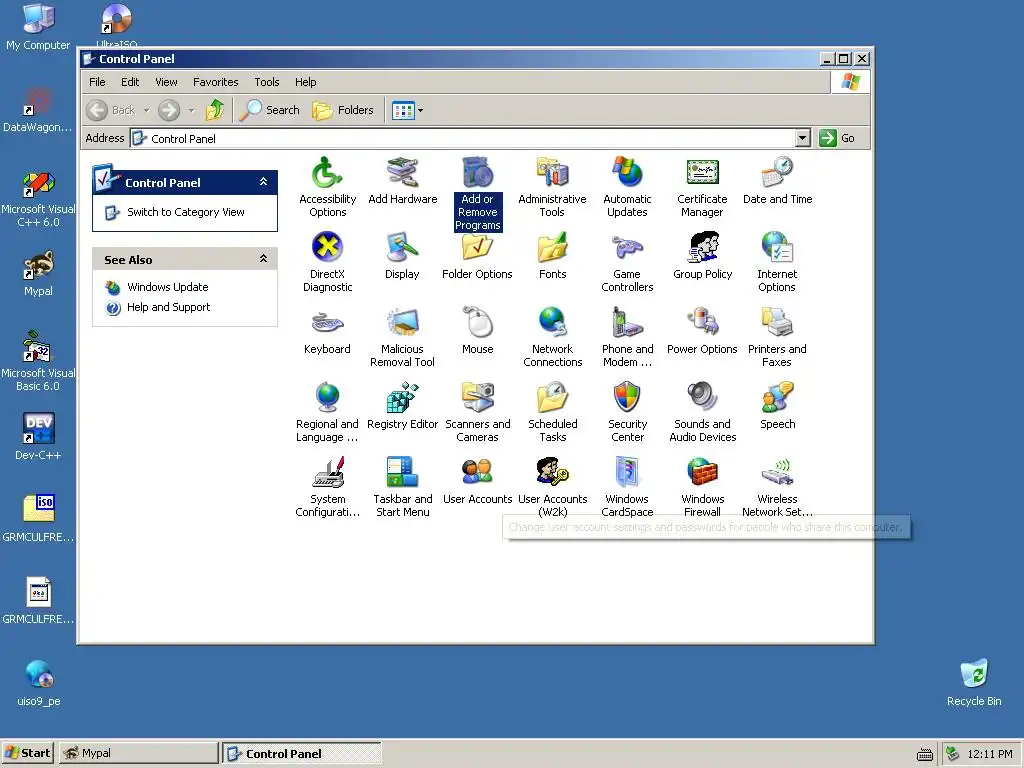Open Windows CardSpace
1024x768 pixels.
627,487
